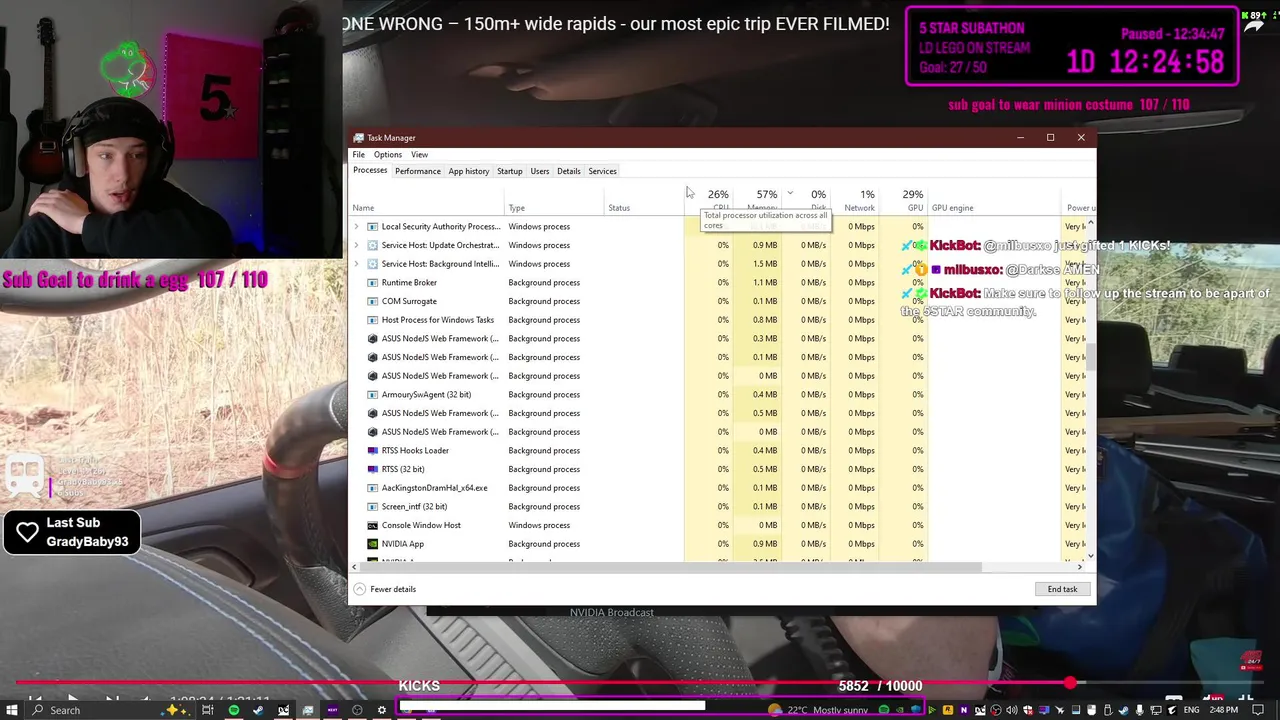Click the horizontal scrollbar left arrow
This screenshot has width=1280, height=720.
pyautogui.click(x=354, y=567)
